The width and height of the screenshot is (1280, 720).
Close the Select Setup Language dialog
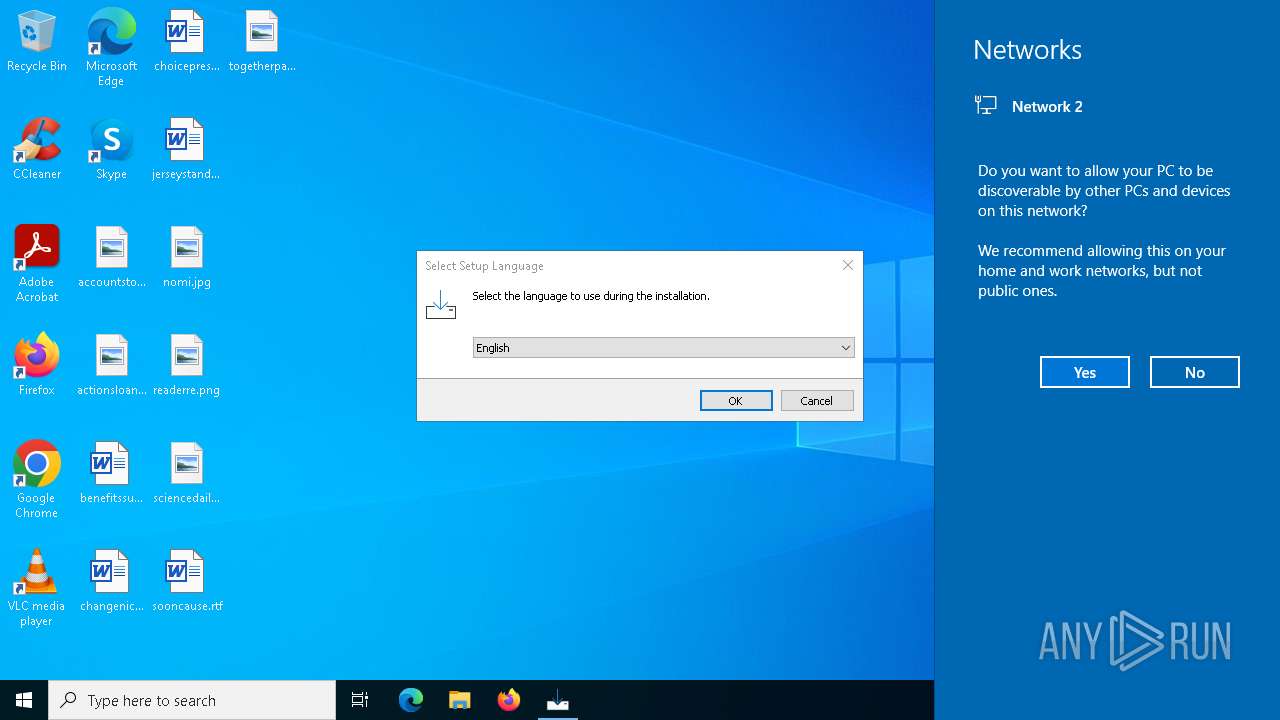pos(848,265)
